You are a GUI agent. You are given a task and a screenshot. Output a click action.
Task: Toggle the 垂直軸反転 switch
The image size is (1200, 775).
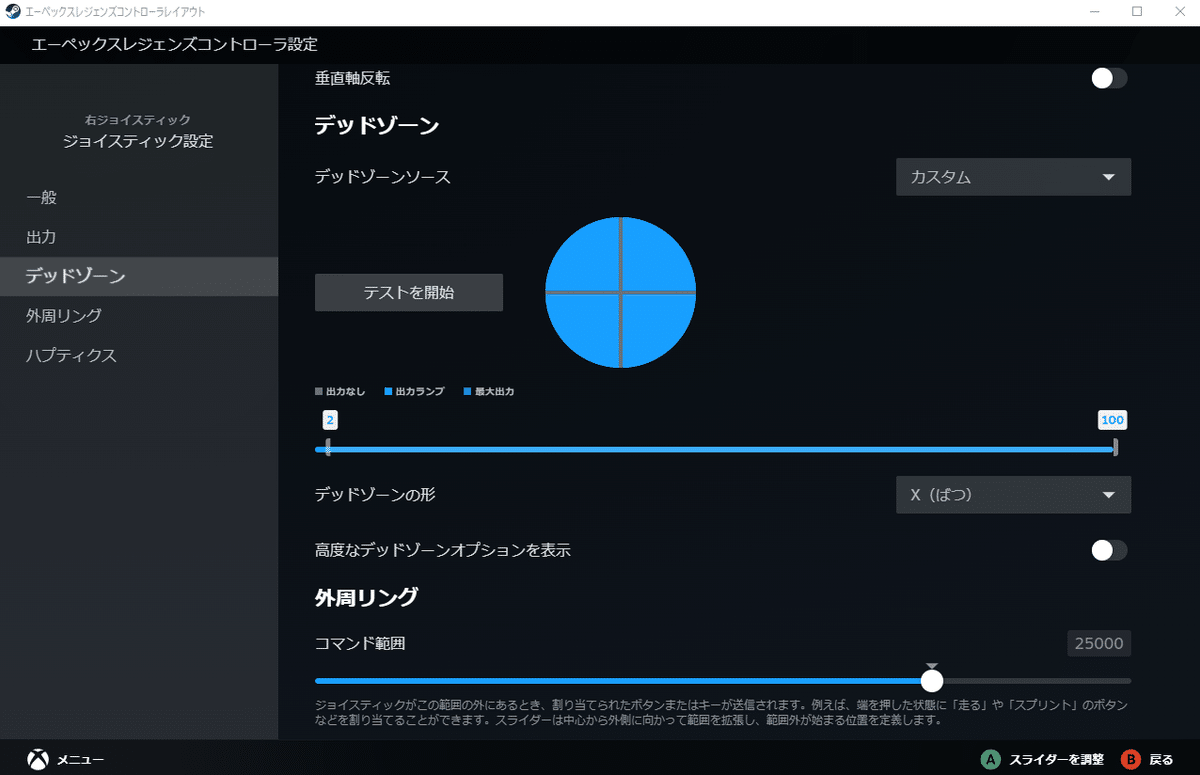pos(1109,78)
